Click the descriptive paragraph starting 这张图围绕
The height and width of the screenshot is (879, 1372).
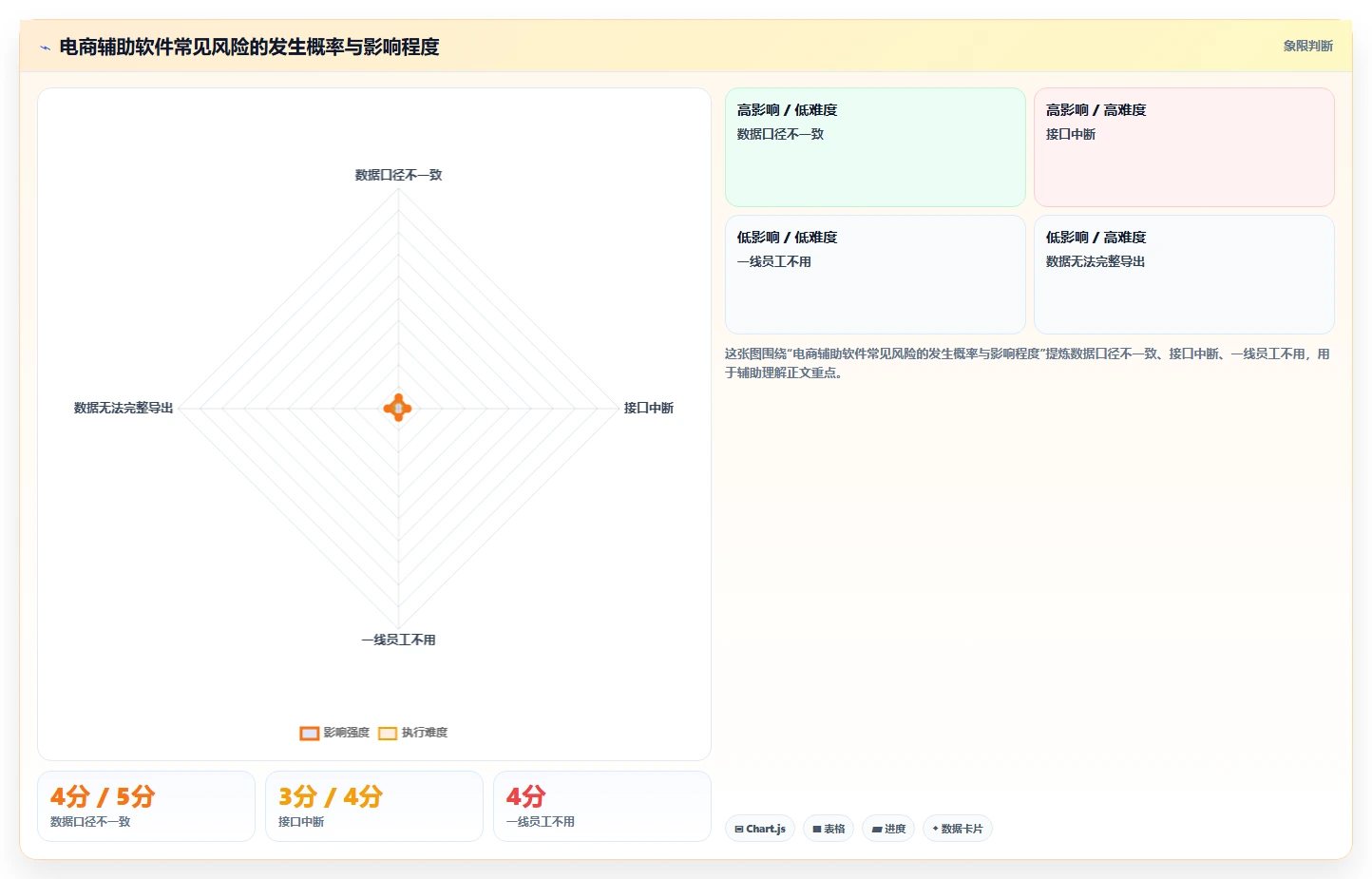coord(1027,363)
